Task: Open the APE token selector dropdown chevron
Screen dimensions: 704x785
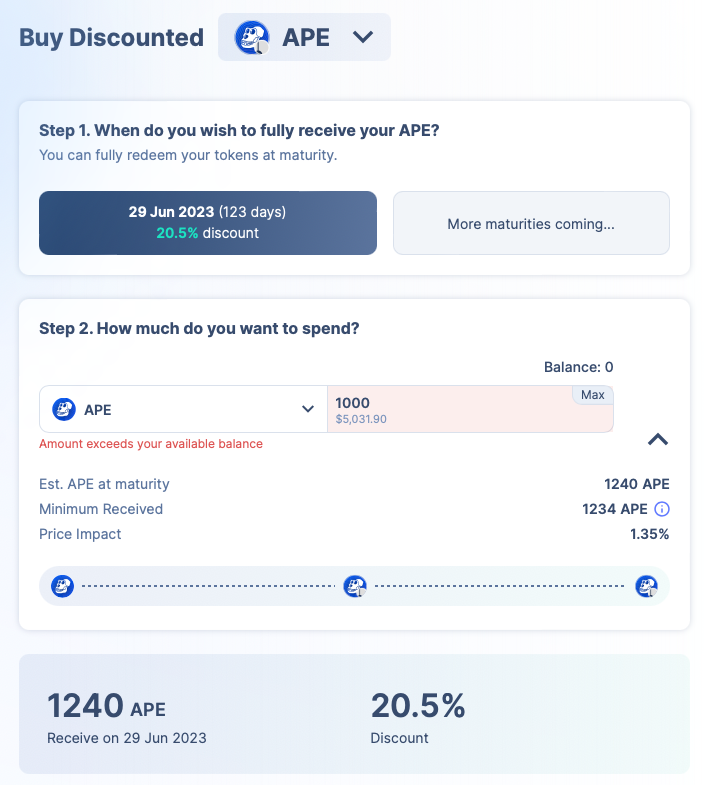Action: point(363,37)
